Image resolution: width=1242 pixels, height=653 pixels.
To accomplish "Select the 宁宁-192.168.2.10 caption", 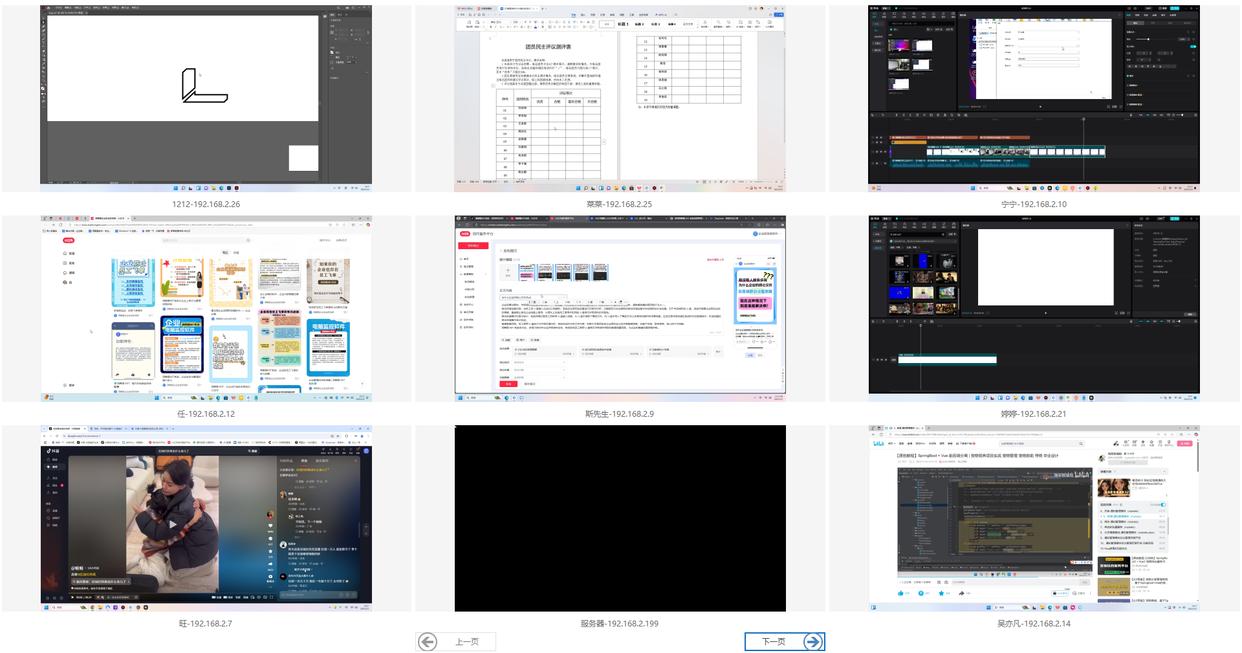I will pos(1033,204).
